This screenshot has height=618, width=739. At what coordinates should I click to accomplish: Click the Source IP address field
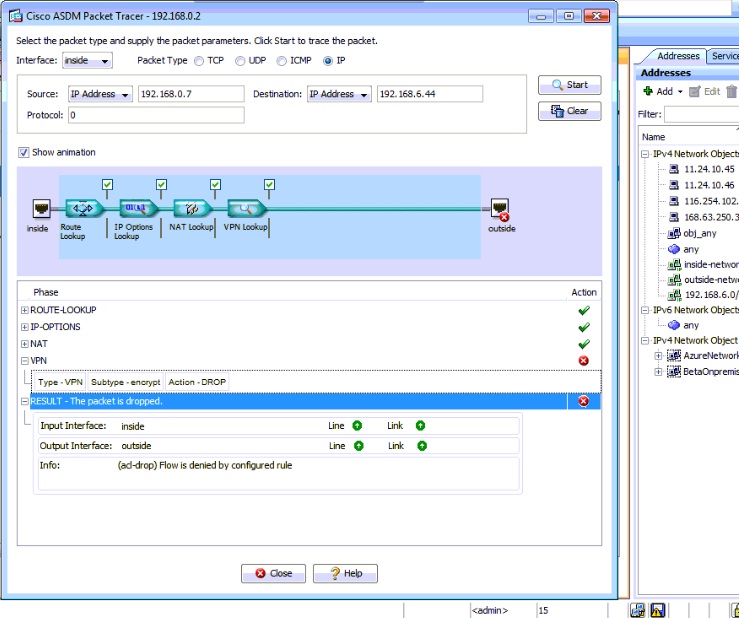point(191,94)
